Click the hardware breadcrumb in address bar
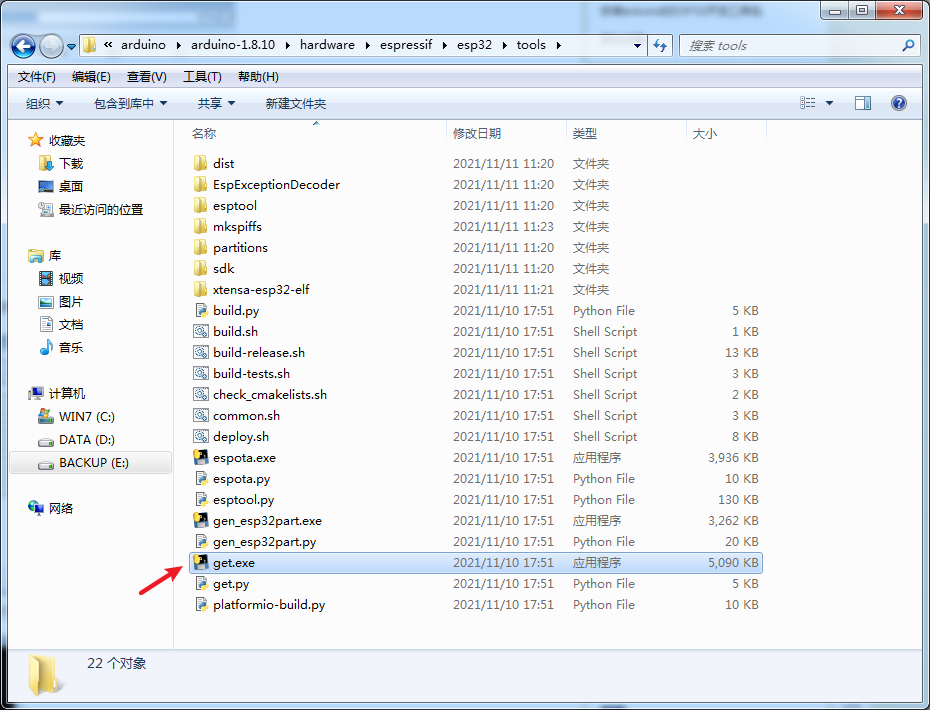The height and width of the screenshot is (710, 930). point(327,45)
